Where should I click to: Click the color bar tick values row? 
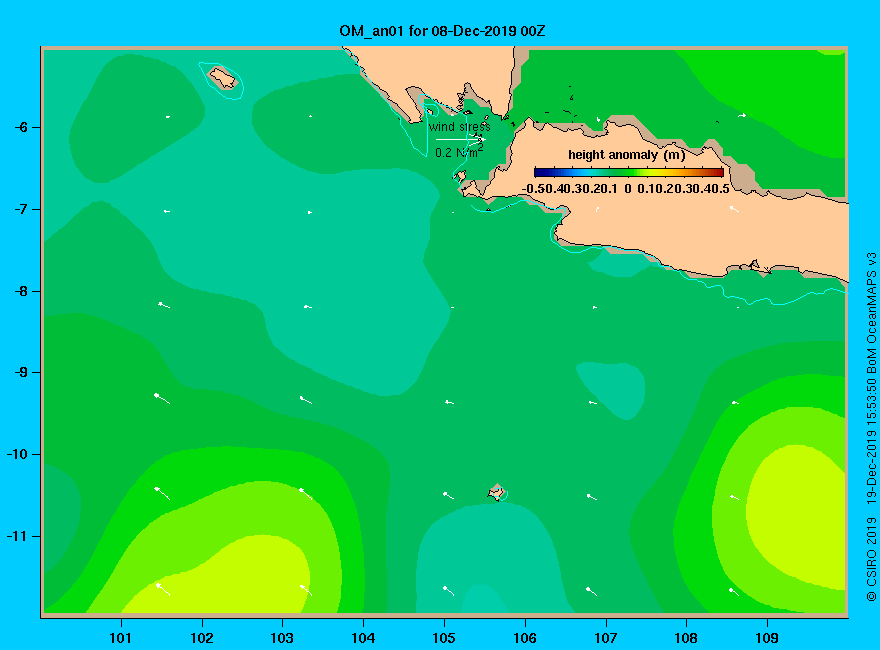[x=626, y=189]
